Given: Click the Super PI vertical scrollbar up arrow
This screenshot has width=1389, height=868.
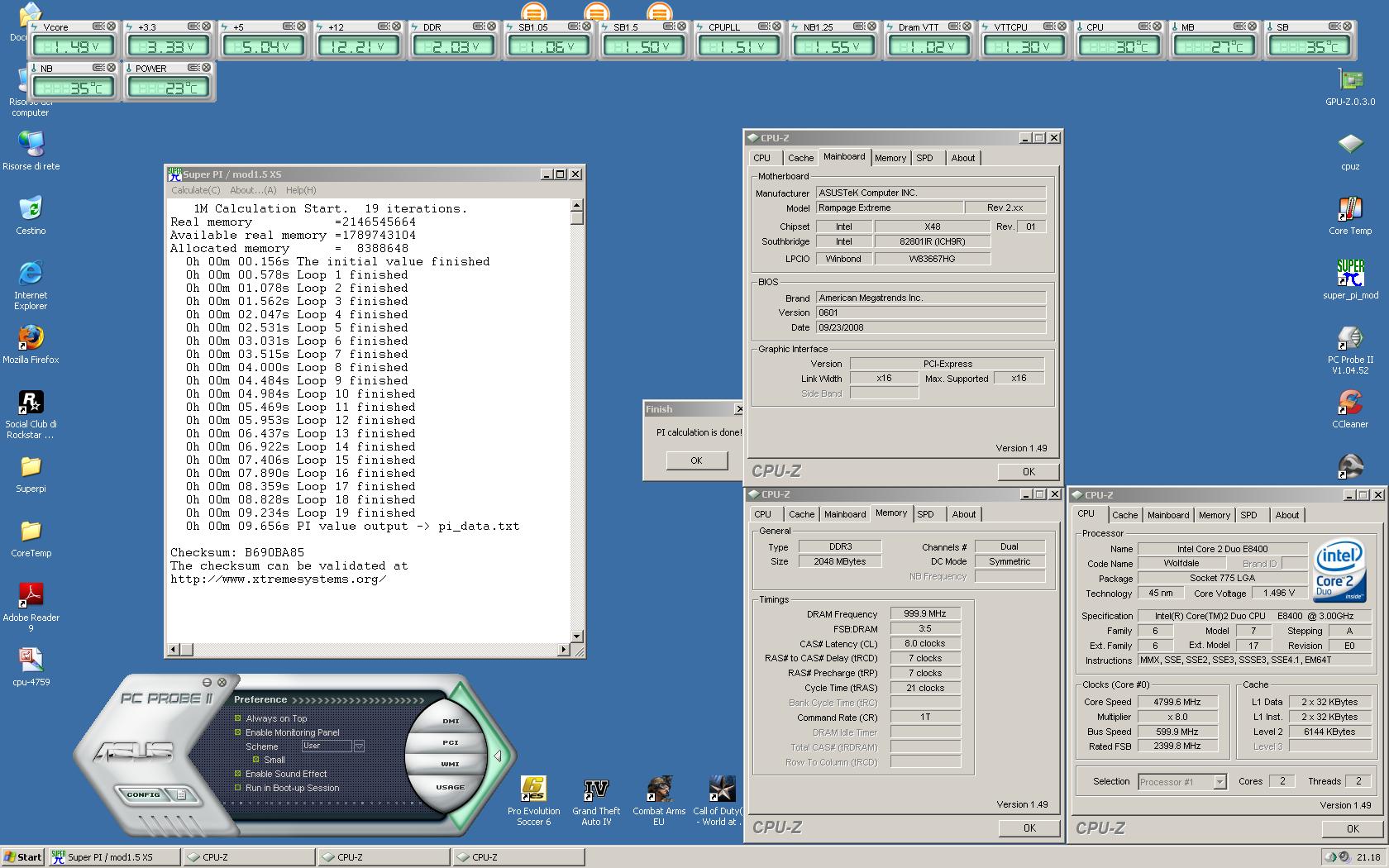Looking at the screenshot, I should point(577,204).
